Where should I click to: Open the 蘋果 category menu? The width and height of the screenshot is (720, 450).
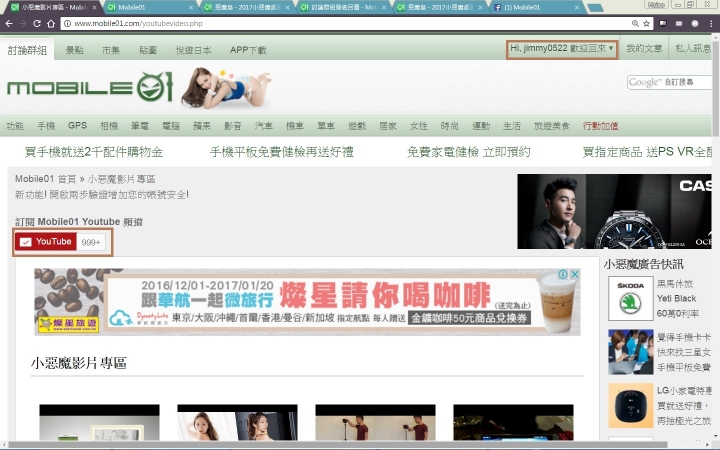[x=202, y=126]
